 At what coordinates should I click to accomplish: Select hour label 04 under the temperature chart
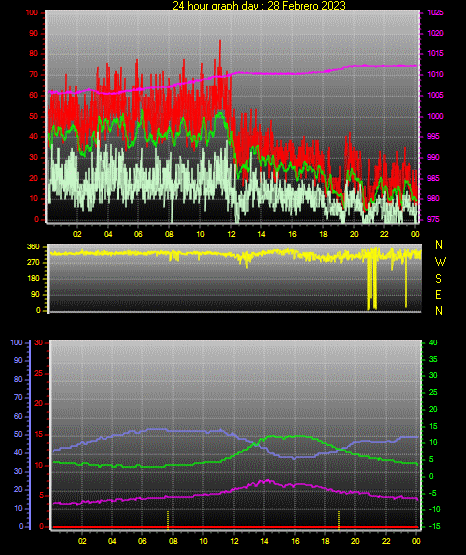tap(112, 541)
